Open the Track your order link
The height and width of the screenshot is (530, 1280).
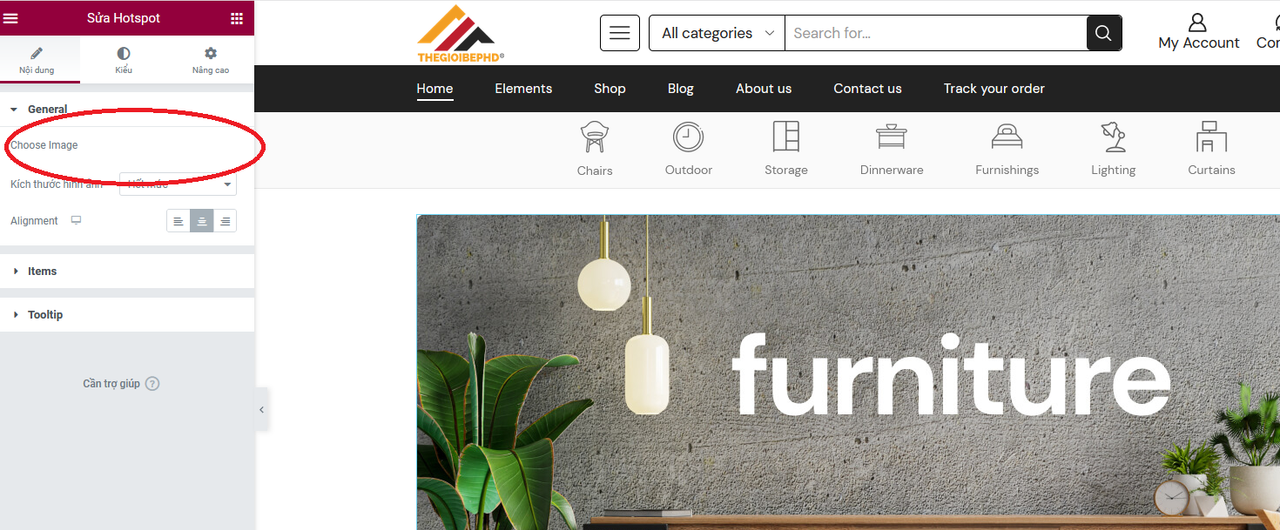(994, 89)
